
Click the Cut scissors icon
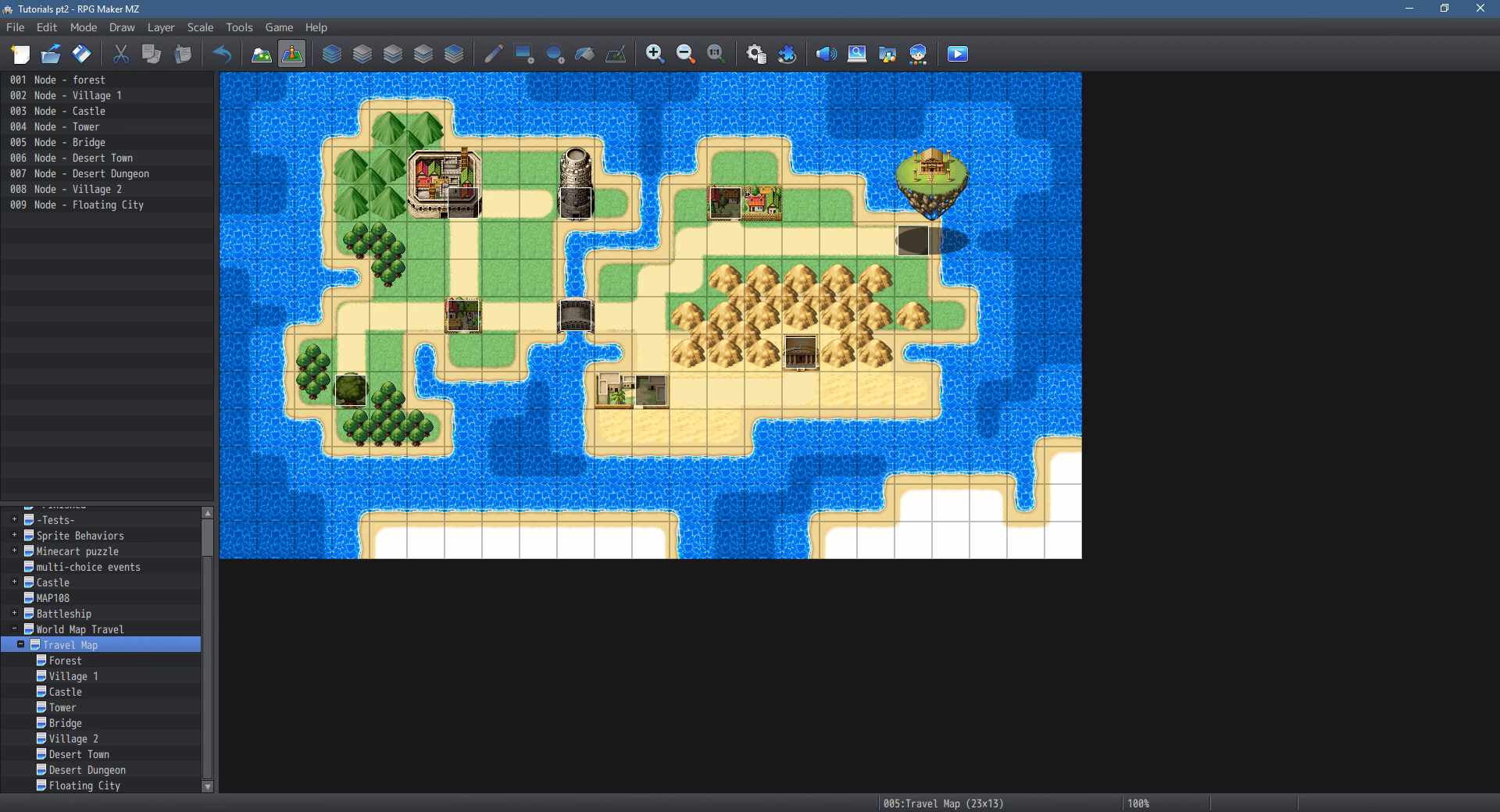coord(120,54)
